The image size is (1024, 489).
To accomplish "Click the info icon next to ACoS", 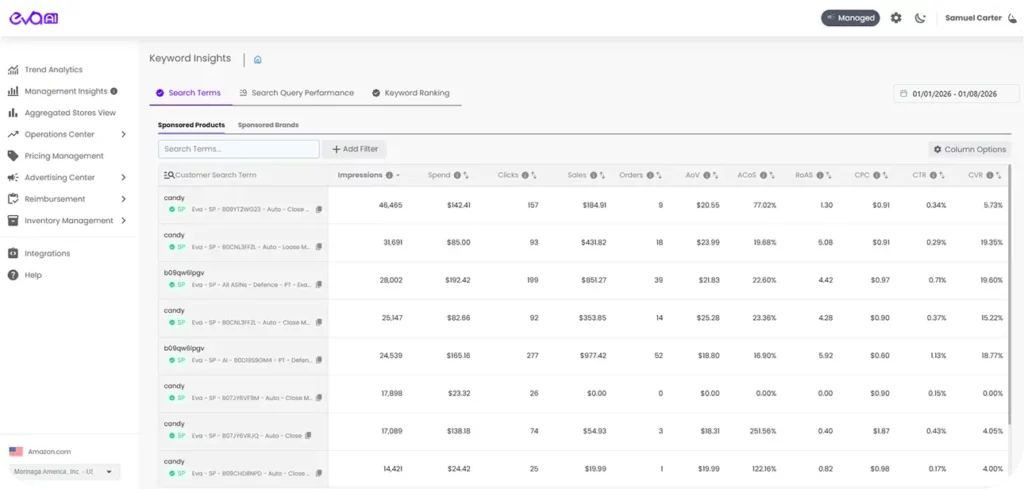I will point(764,175).
